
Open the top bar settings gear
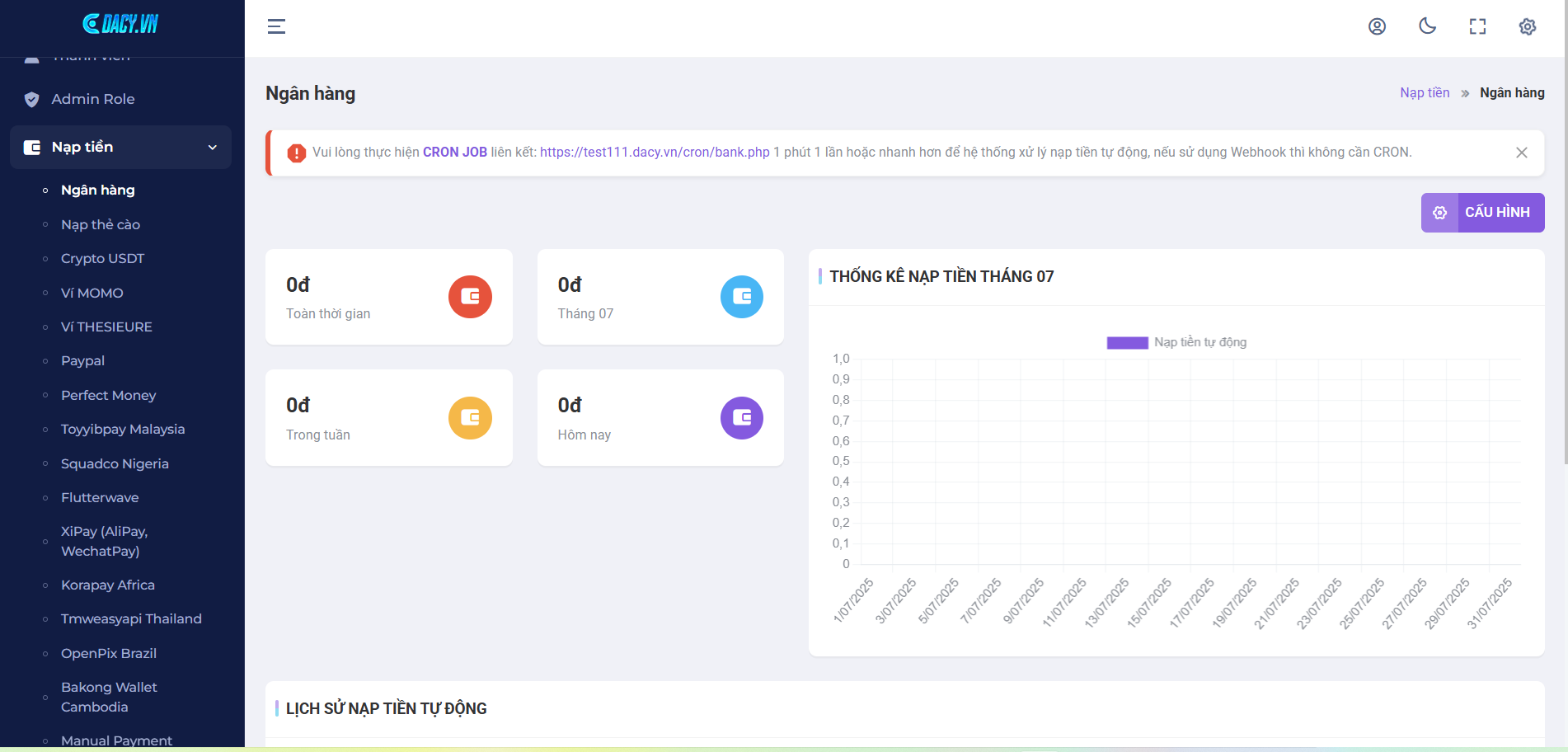pyautogui.click(x=1528, y=26)
